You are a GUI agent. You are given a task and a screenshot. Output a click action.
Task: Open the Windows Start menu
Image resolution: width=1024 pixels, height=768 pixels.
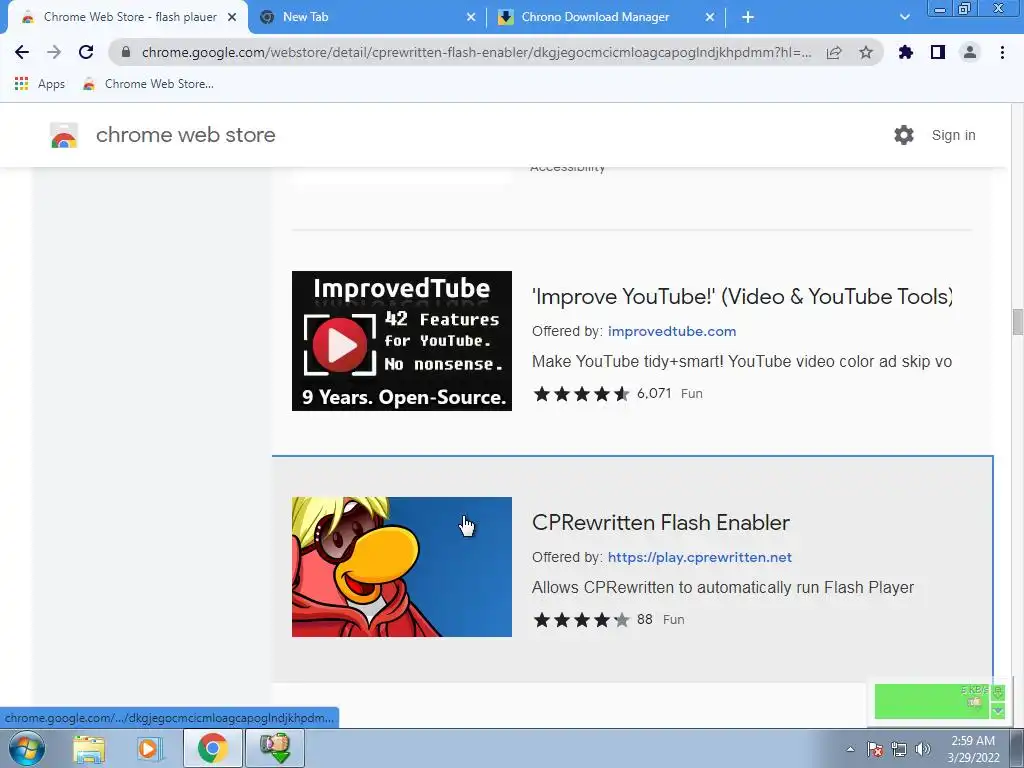27,748
